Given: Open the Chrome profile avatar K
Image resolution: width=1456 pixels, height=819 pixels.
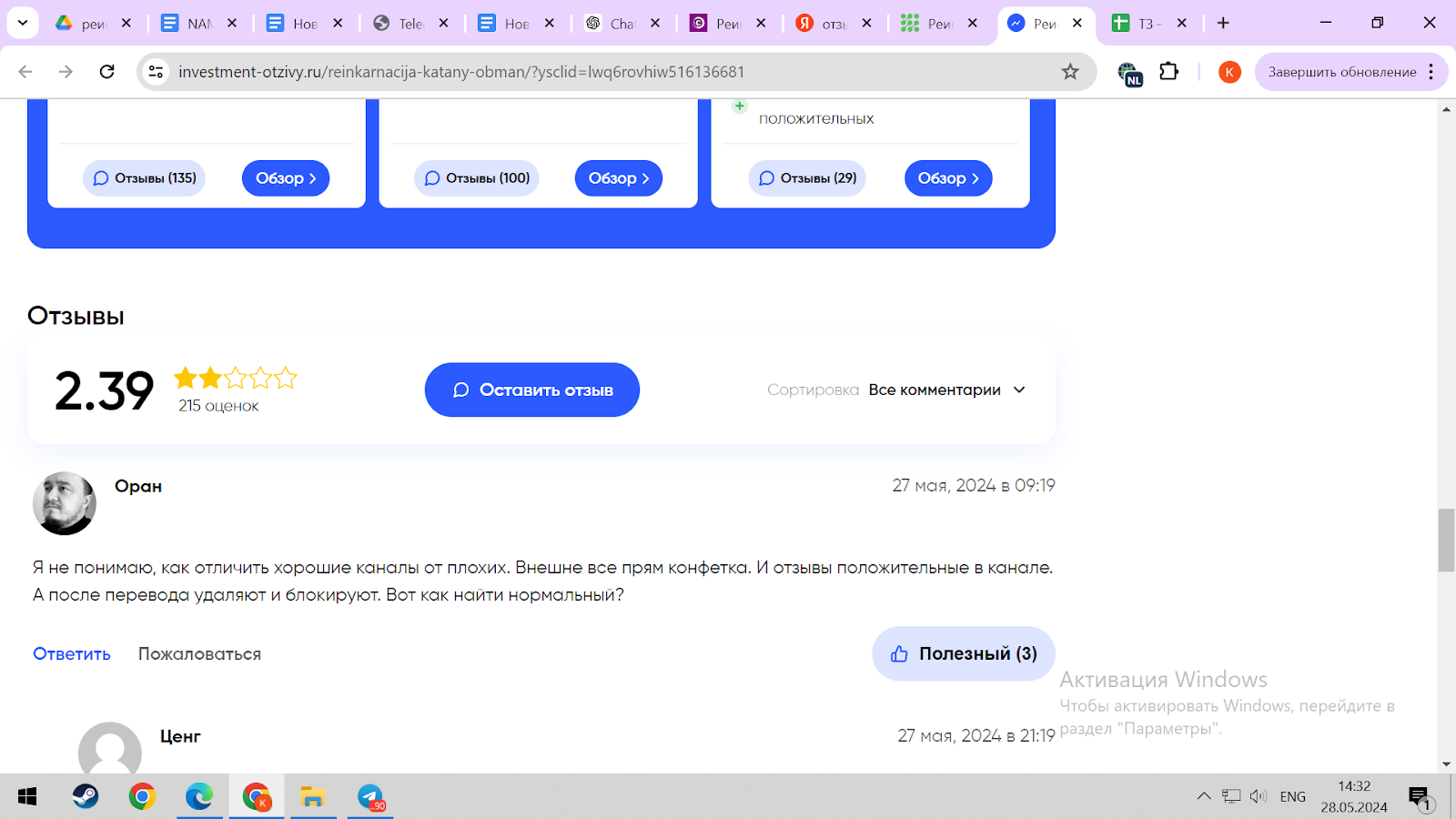Looking at the screenshot, I should (1229, 72).
